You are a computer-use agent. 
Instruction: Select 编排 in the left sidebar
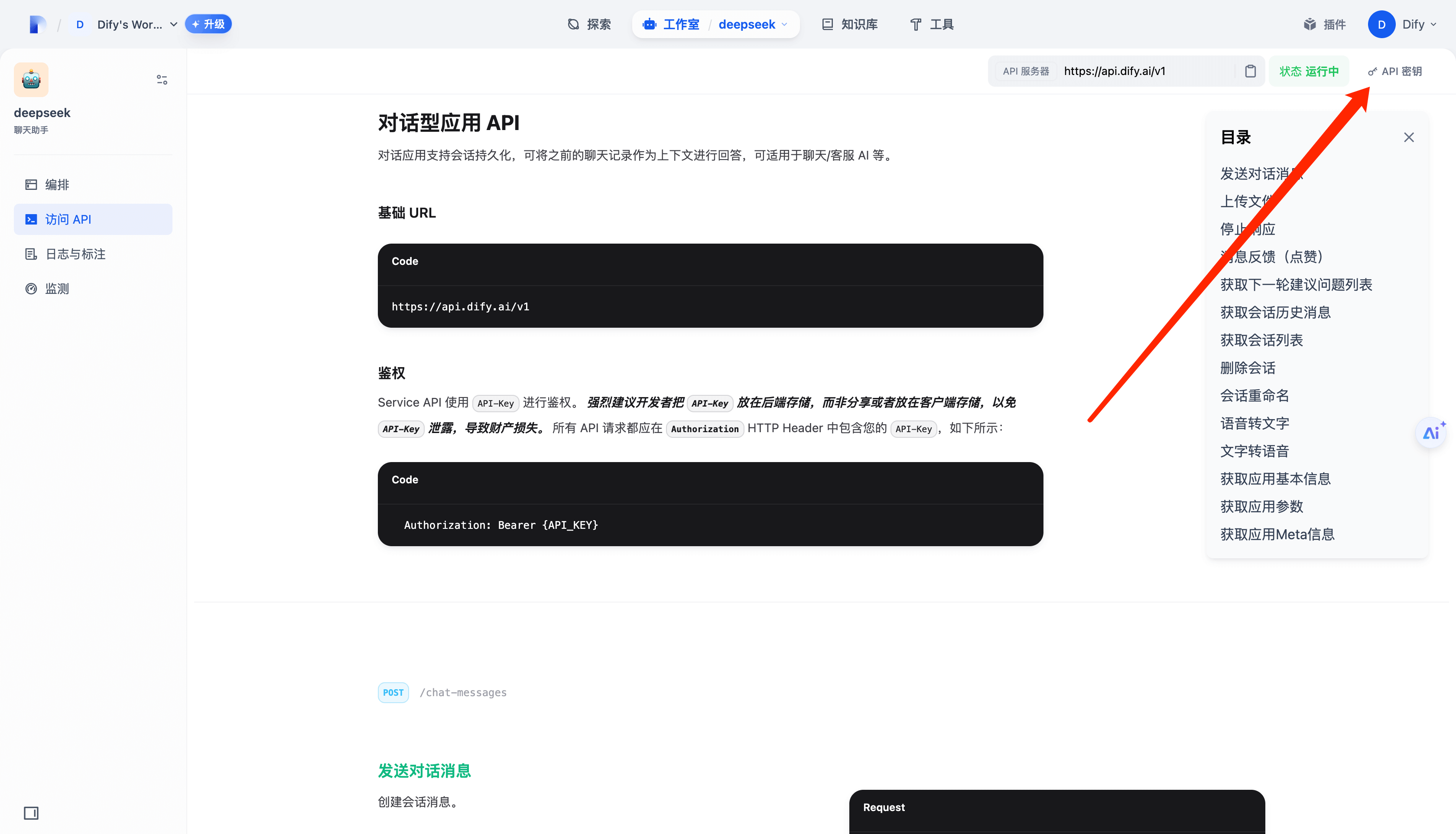coord(57,185)
